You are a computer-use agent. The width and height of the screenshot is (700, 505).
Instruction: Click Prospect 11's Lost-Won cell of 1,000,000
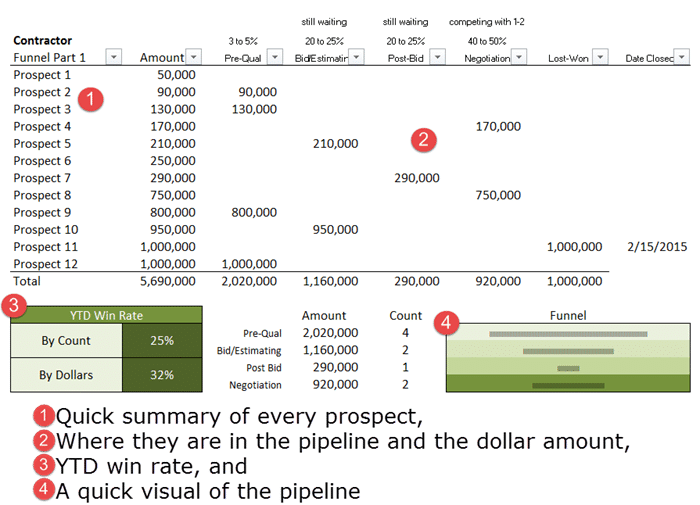(x=575, y=246)
